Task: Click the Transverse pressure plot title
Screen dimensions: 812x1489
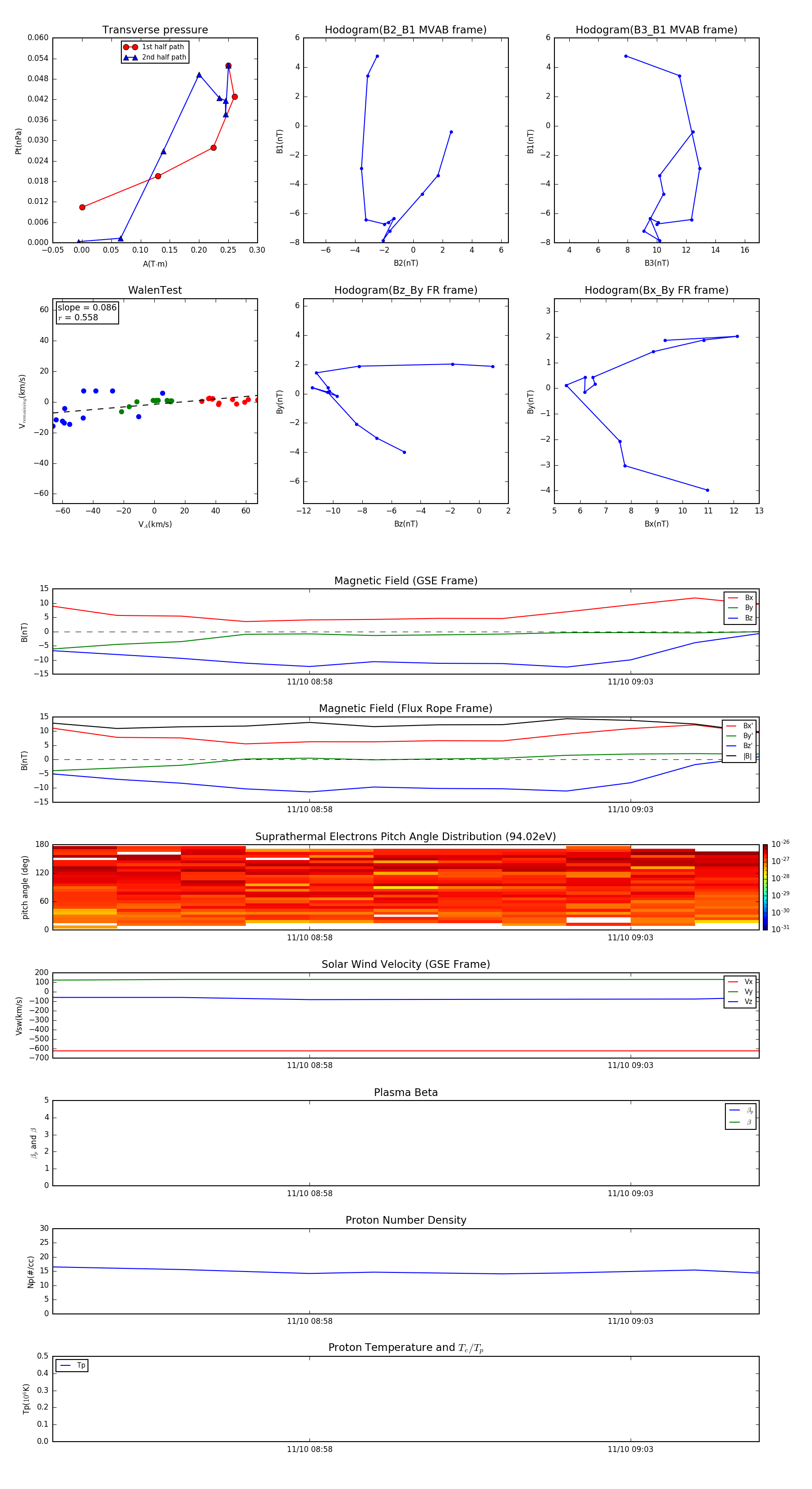Action: pos(155,29)
